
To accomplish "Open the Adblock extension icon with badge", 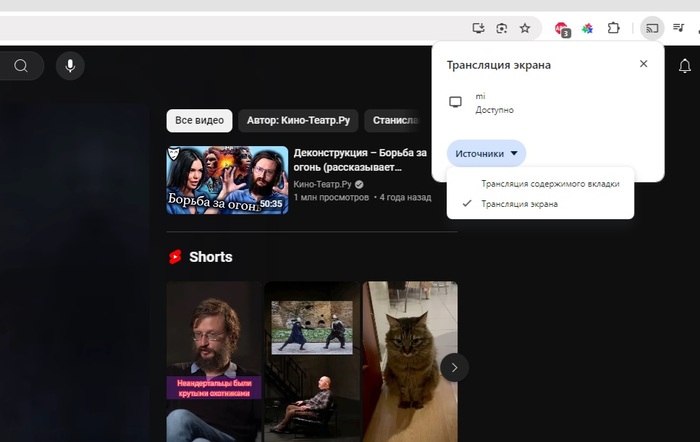I will [x=562, y=28].
